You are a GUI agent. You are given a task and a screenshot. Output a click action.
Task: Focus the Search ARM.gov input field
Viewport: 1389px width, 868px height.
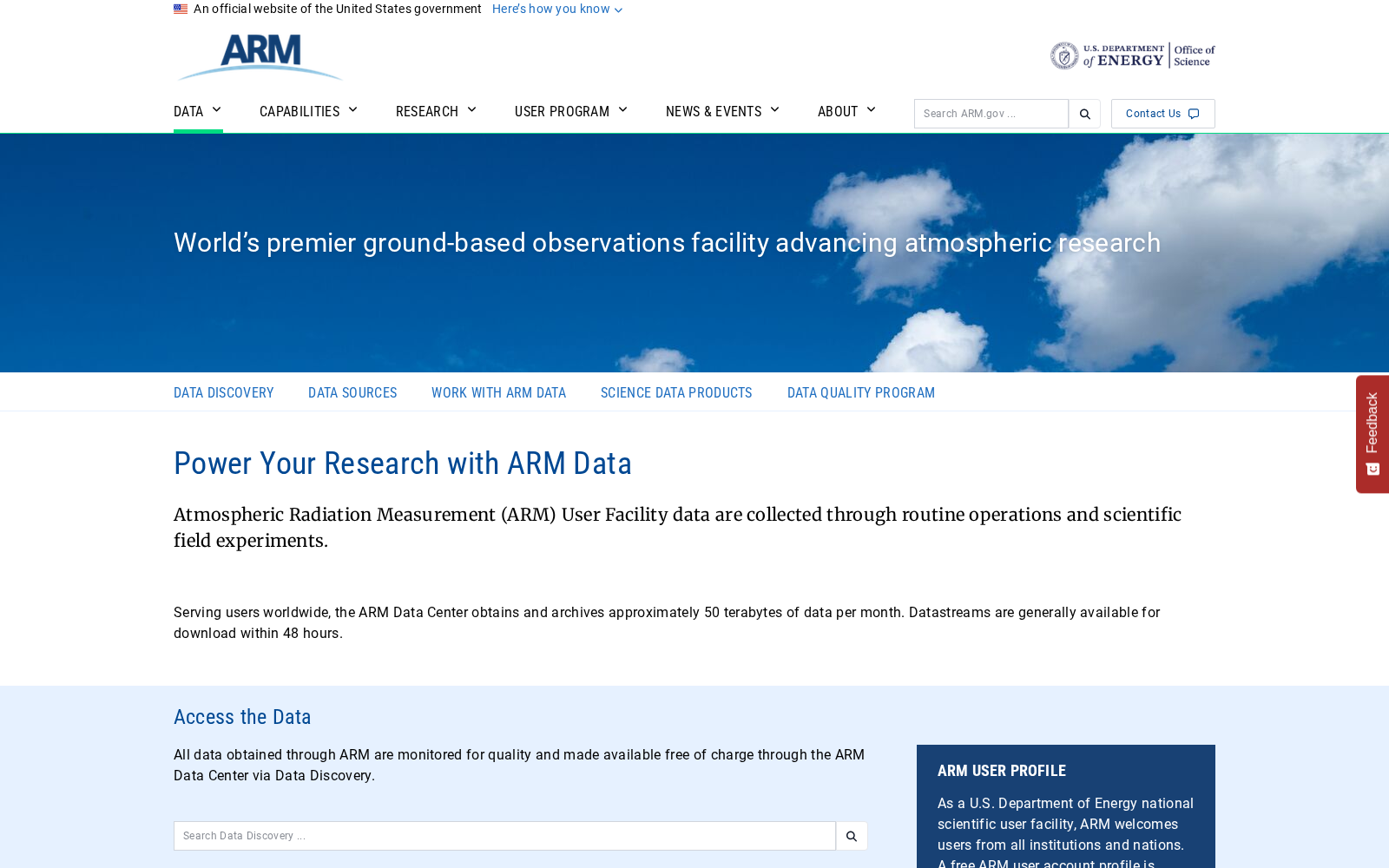tap(991, 114)
